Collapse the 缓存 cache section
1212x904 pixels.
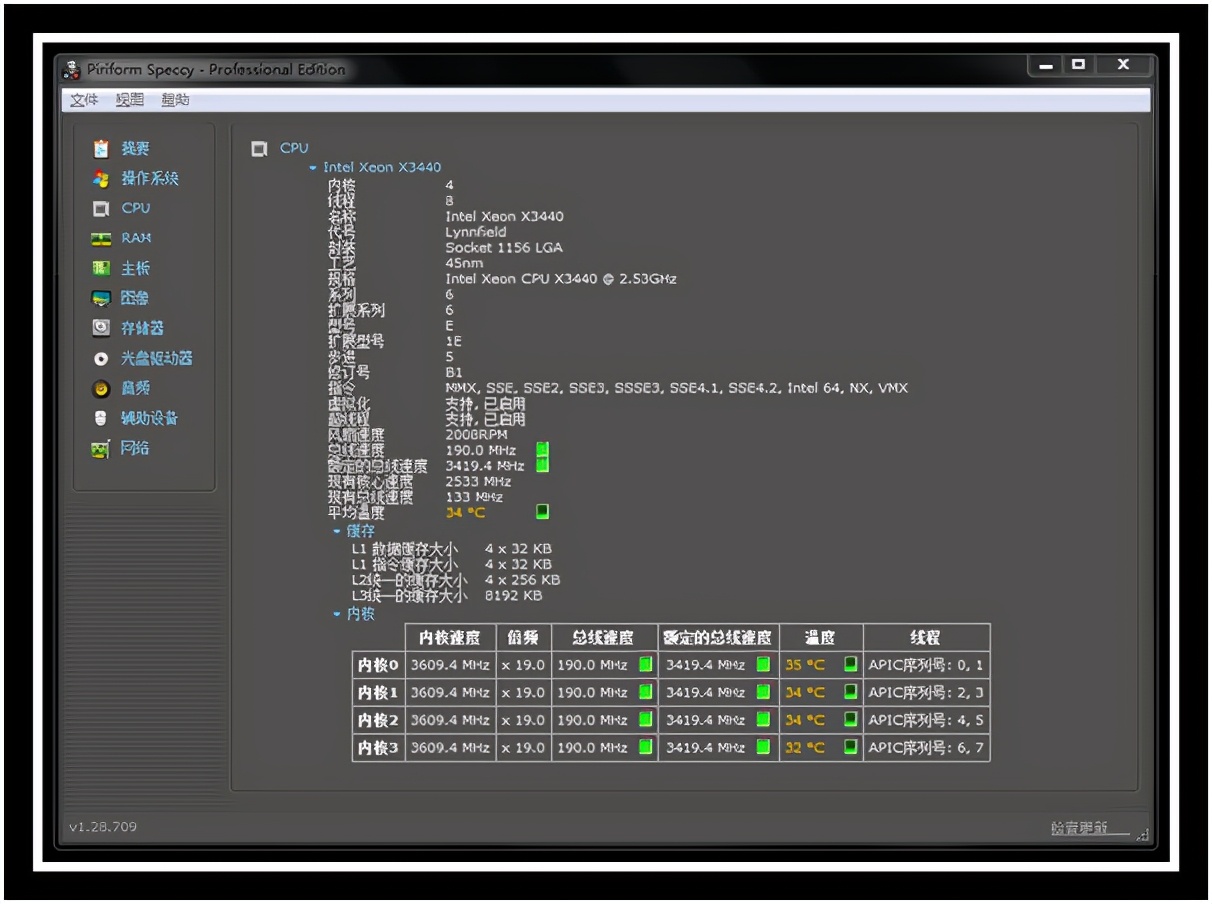pos(337,531)
